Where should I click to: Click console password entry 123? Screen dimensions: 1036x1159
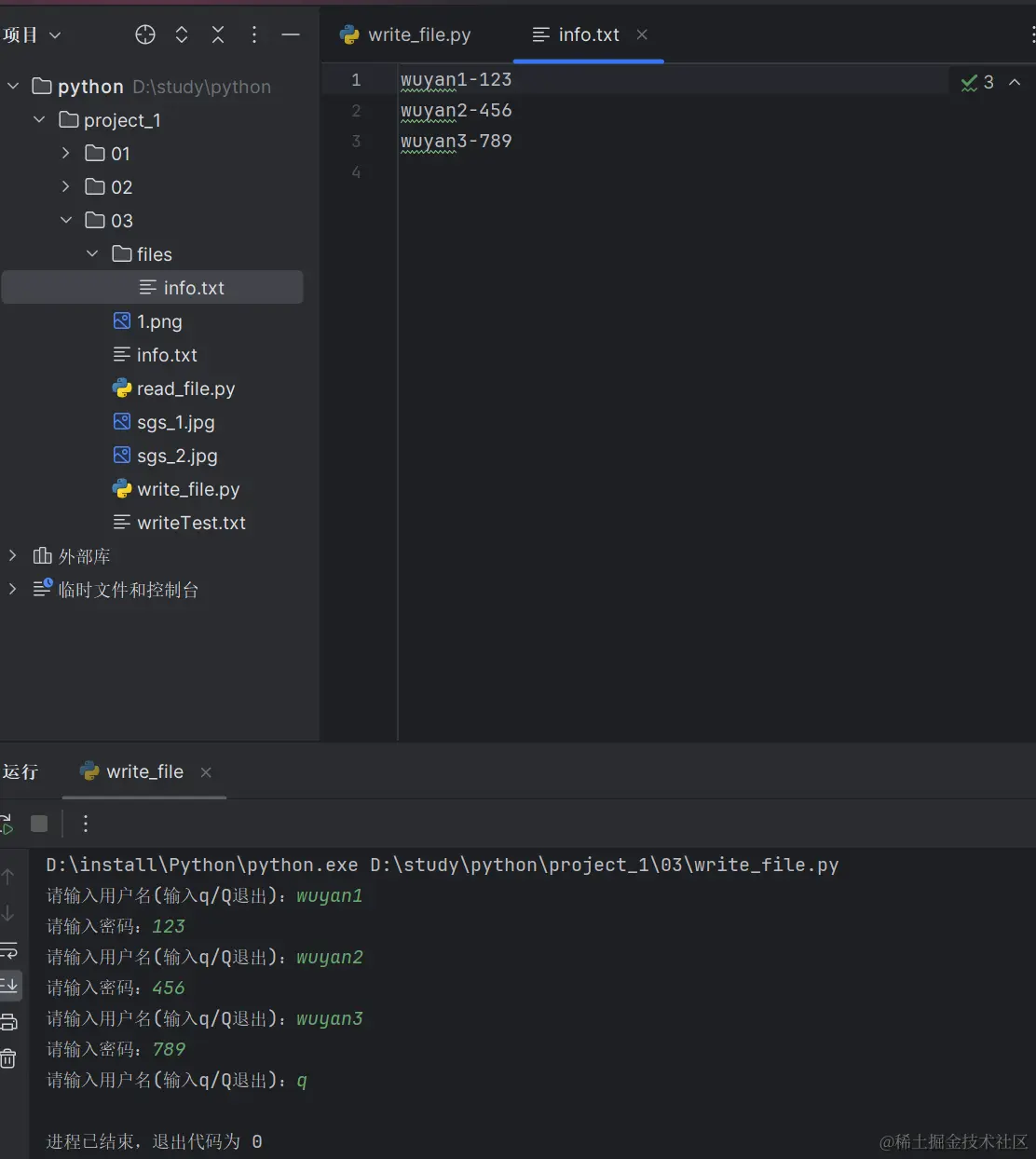point(169,927)
